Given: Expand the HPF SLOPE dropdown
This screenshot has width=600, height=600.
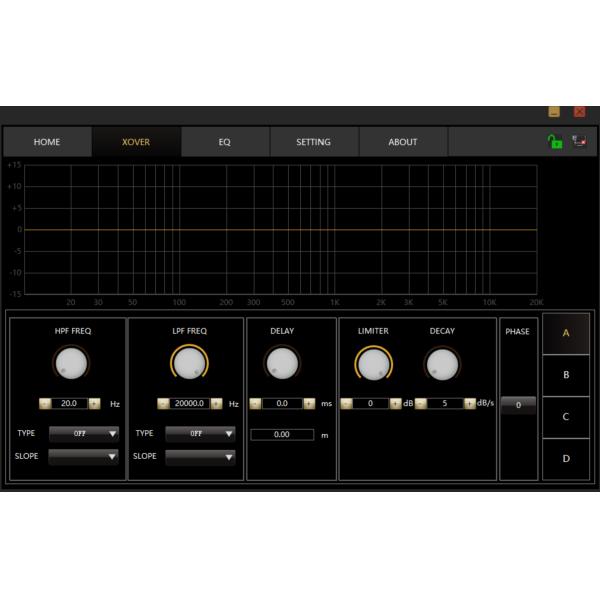Looking at the screenshot, I should pyautogui.click(x=83, y=457).
